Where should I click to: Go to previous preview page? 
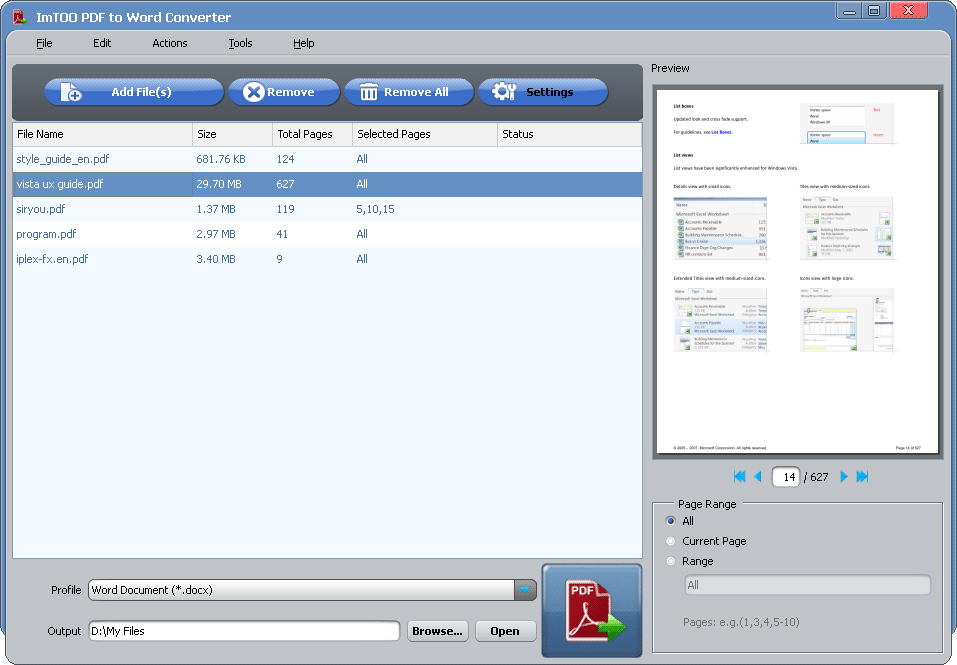pyautogui.click(x=758, y=476)
